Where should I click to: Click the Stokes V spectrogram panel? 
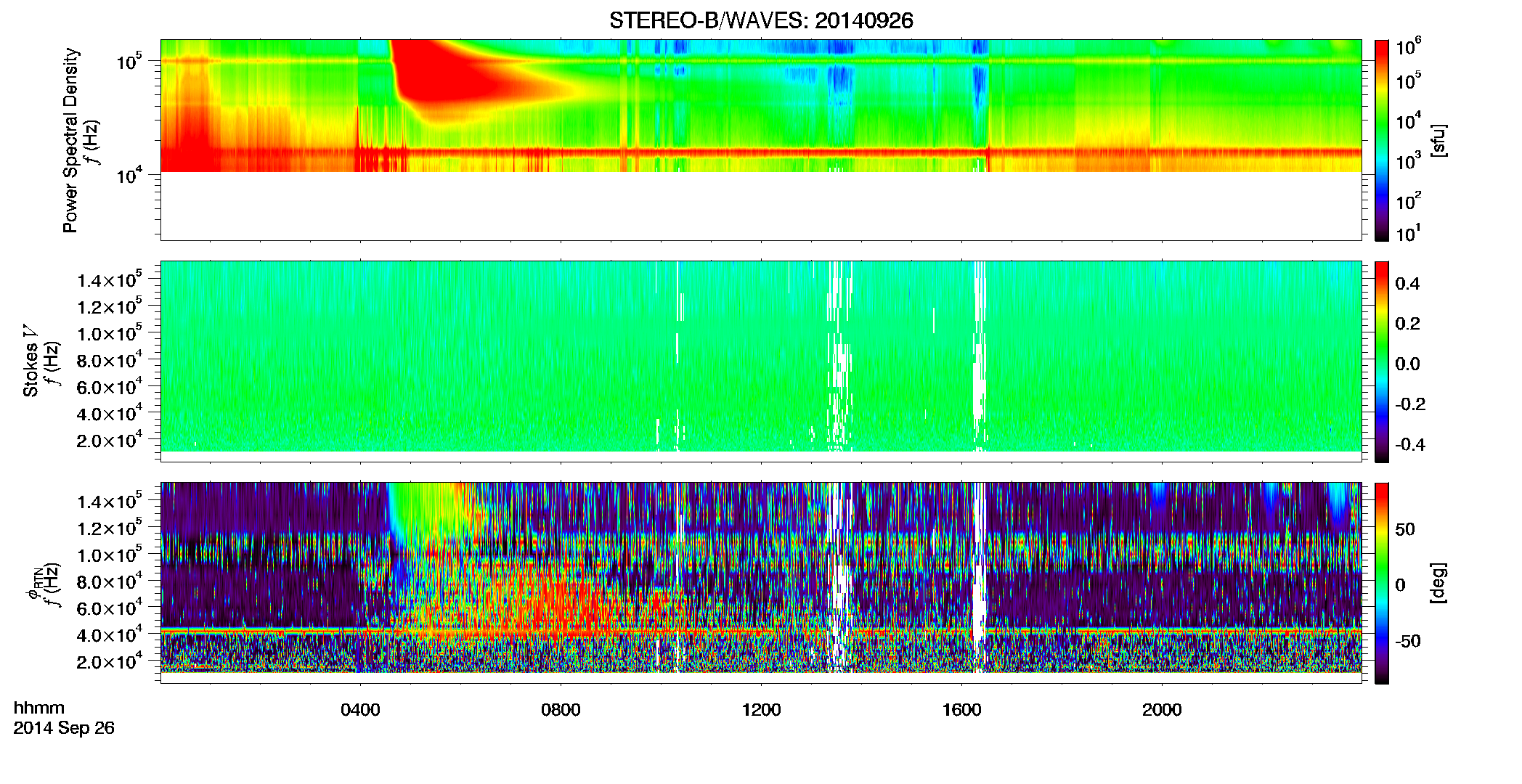(761, 361)
